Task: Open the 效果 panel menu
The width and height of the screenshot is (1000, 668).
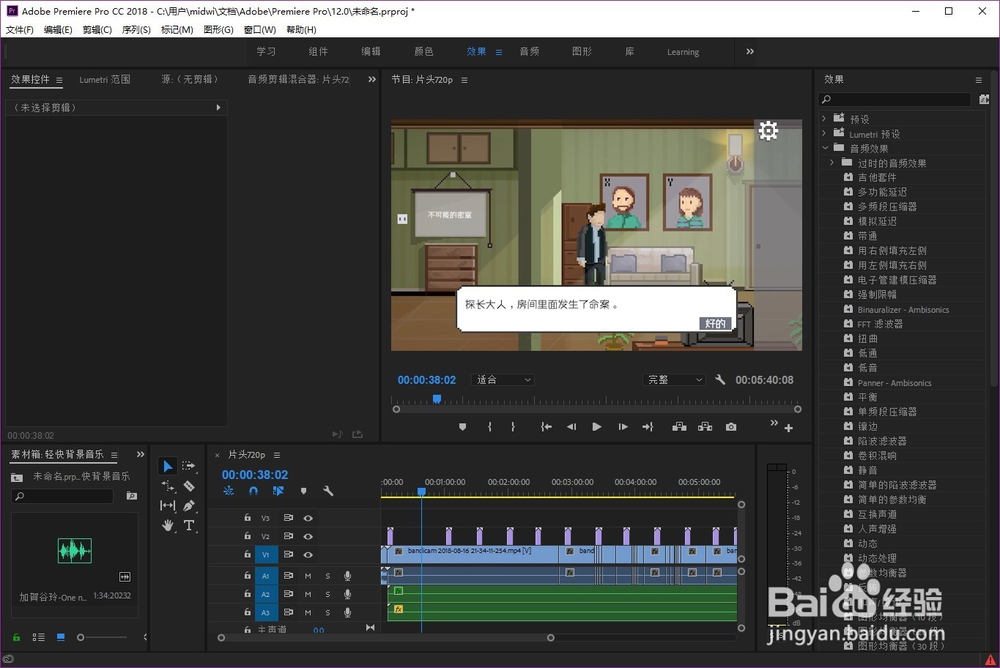Action: click(978, 80)
